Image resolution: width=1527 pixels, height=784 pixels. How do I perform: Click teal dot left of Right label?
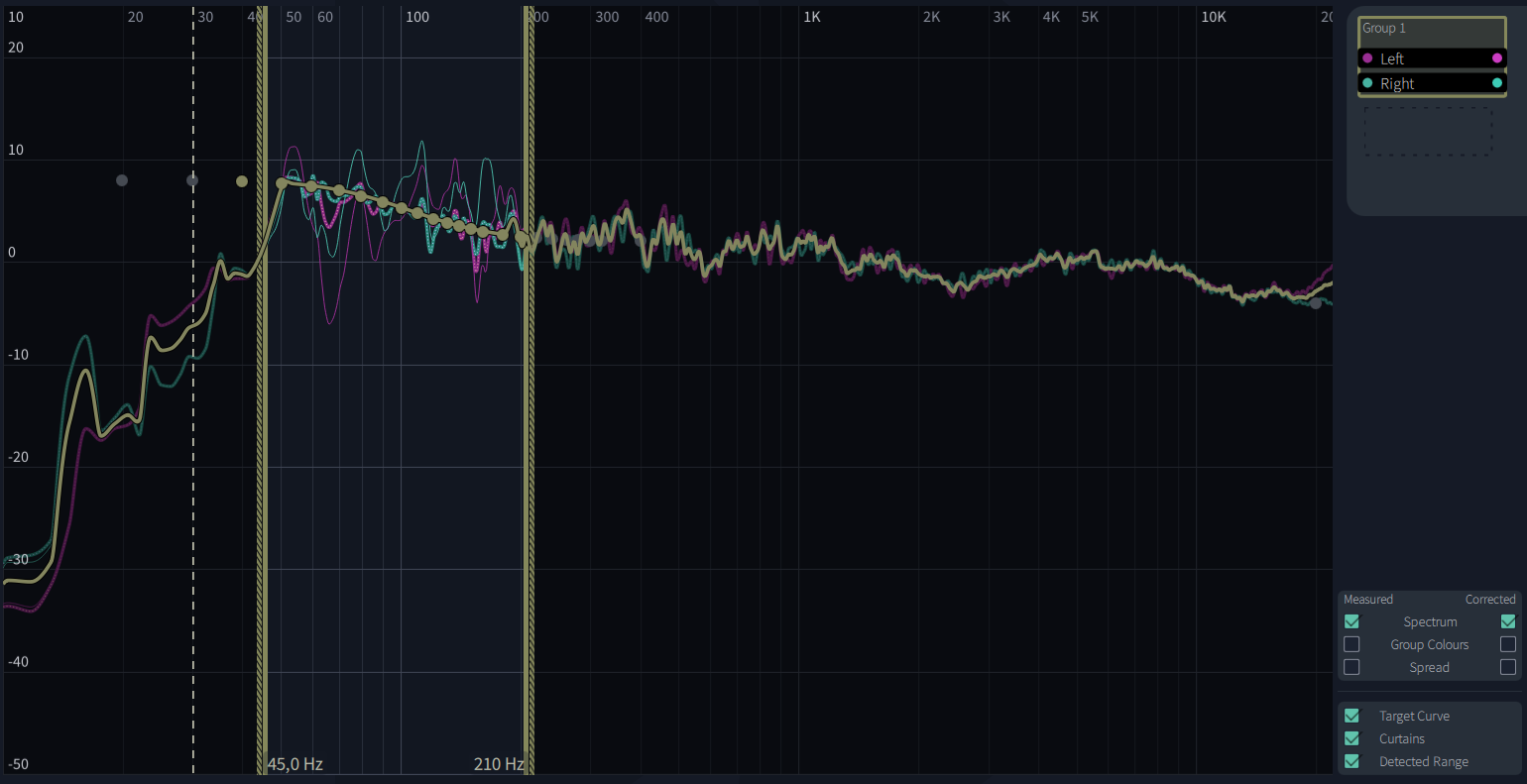(x=1367, y=83)
